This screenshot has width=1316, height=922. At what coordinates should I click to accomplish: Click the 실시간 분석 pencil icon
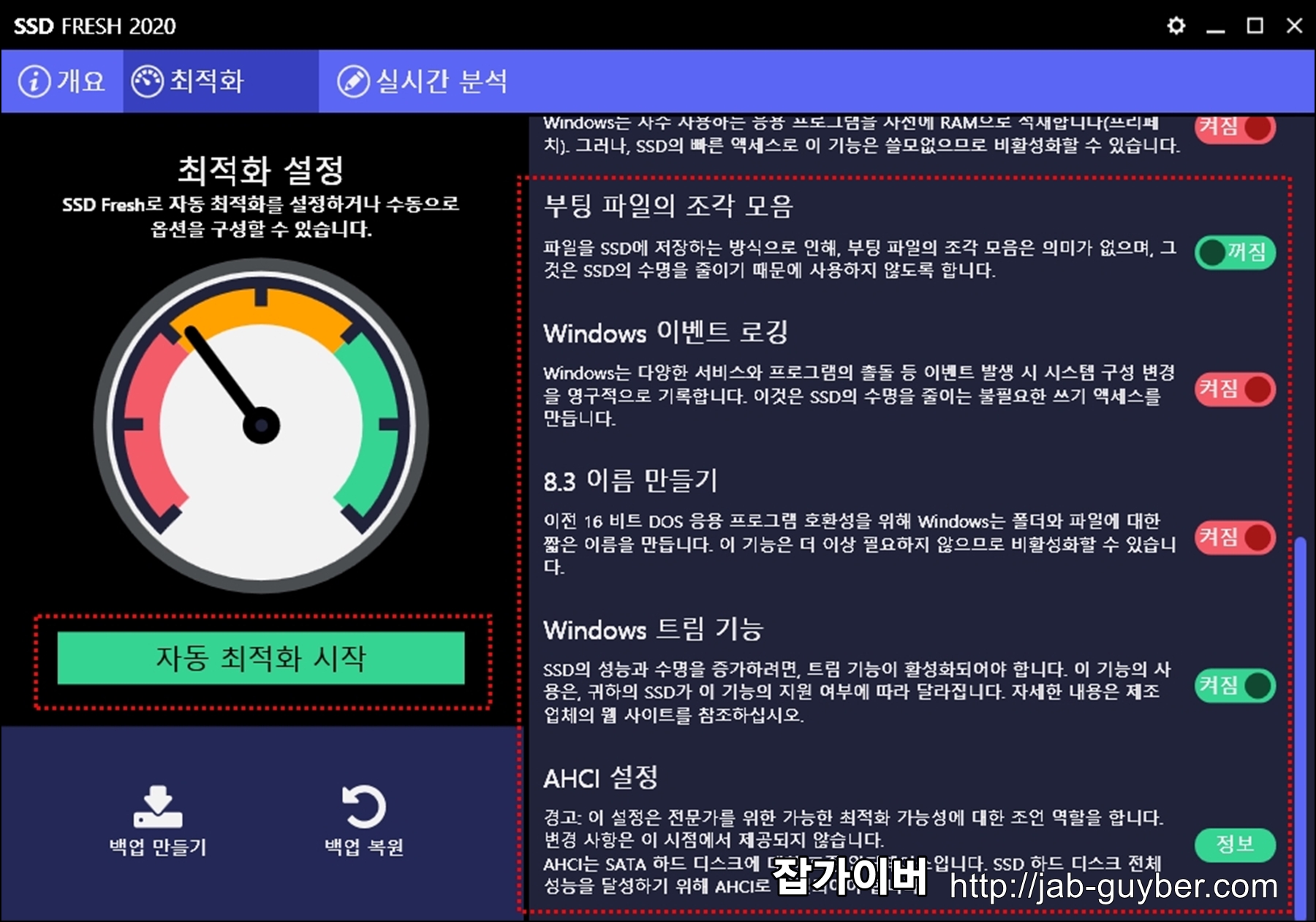(x=353, y=81)
